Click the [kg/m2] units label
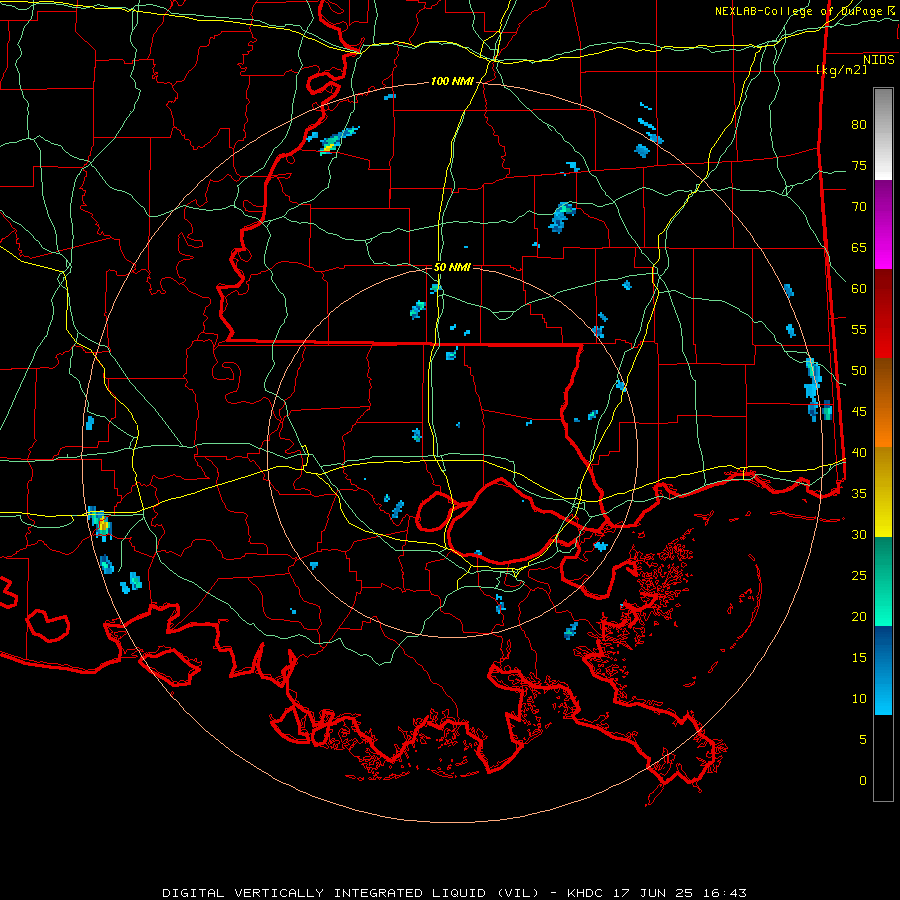900x900 pixels. tap(841, 70)
